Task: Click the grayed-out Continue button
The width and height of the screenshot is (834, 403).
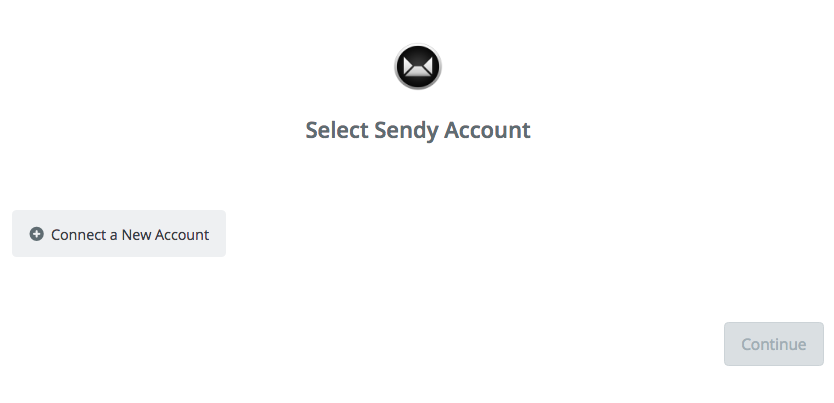Action: pos(773,344)
